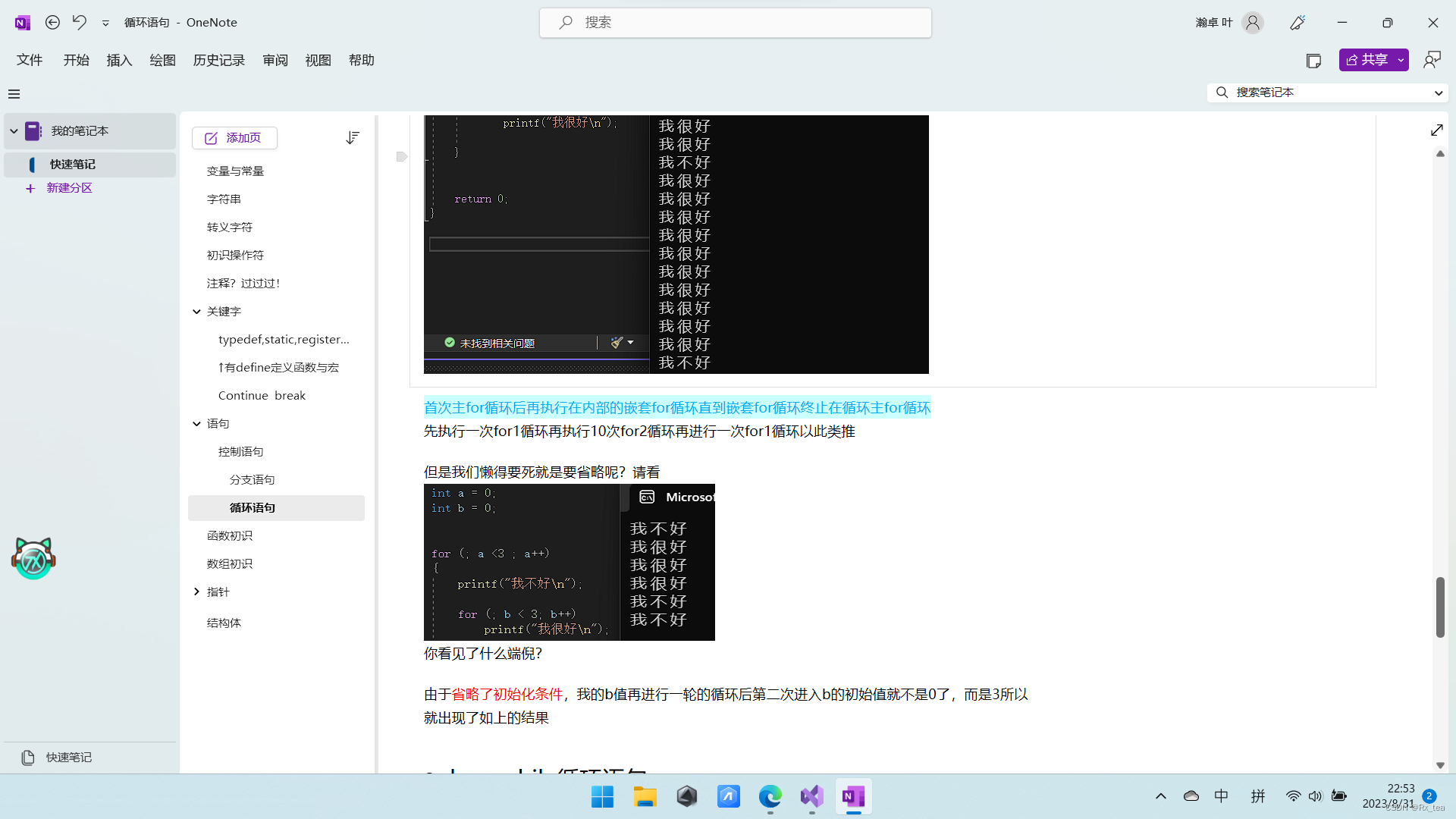Open the 共享 dropdown arrow
The width and height of the screenshot is (1456, 819).
1401,60
